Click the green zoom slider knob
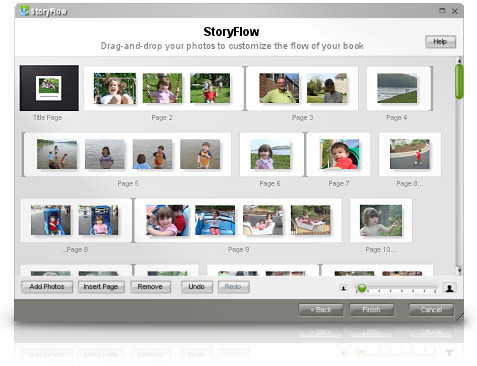The image size is (477, 366). (x=362, y=288)
